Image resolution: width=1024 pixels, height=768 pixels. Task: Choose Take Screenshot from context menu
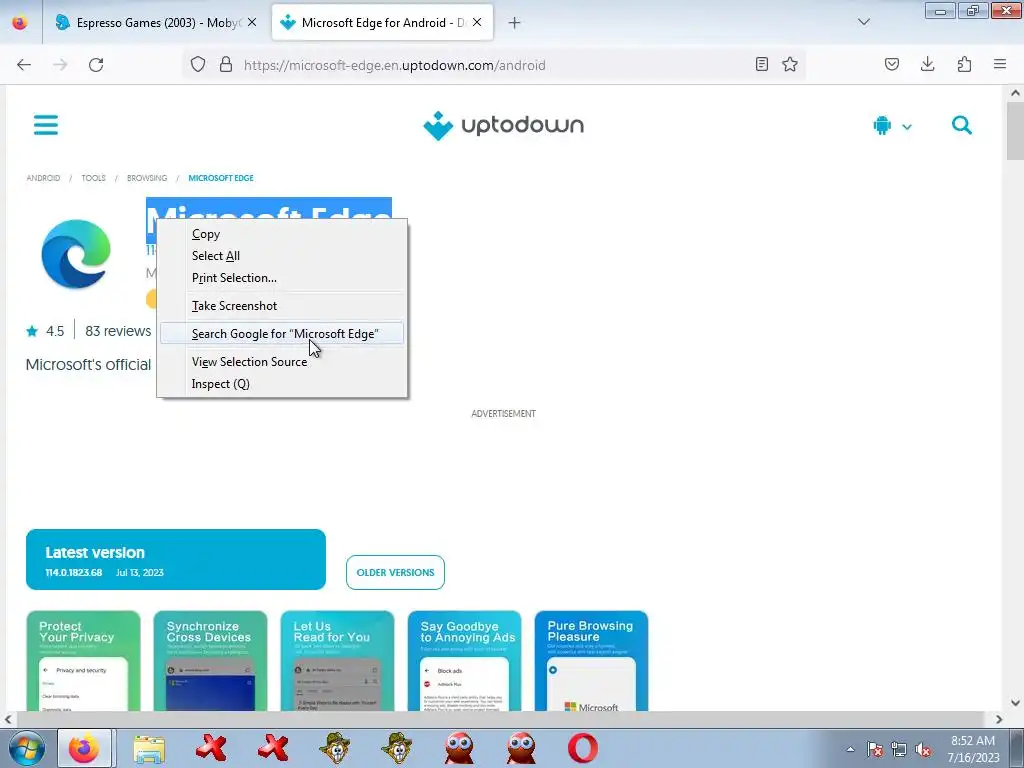pyautogui.click(x=282, y=306)
